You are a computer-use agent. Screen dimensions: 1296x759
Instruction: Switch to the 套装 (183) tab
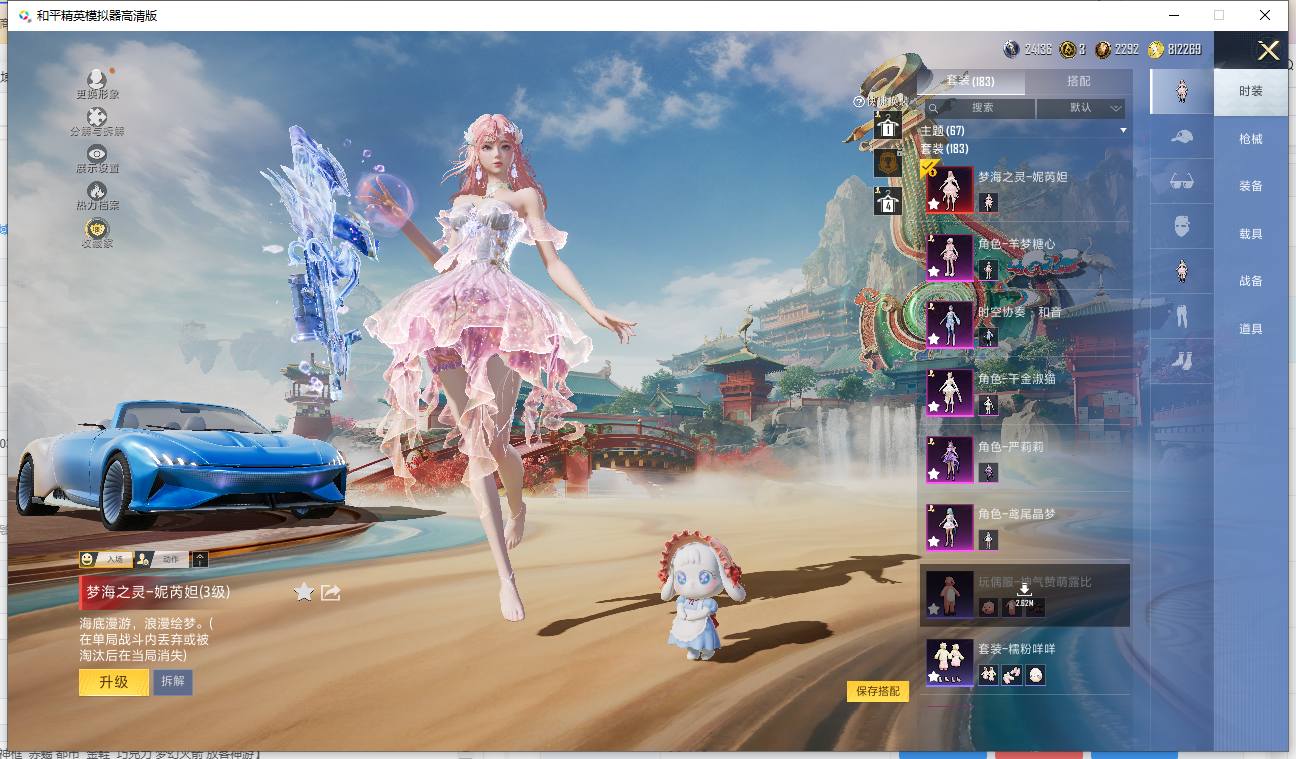970,81
